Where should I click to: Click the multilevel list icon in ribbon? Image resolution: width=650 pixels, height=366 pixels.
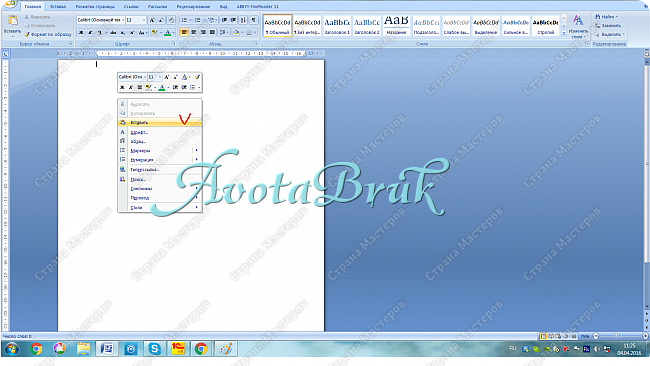point(211,20)
